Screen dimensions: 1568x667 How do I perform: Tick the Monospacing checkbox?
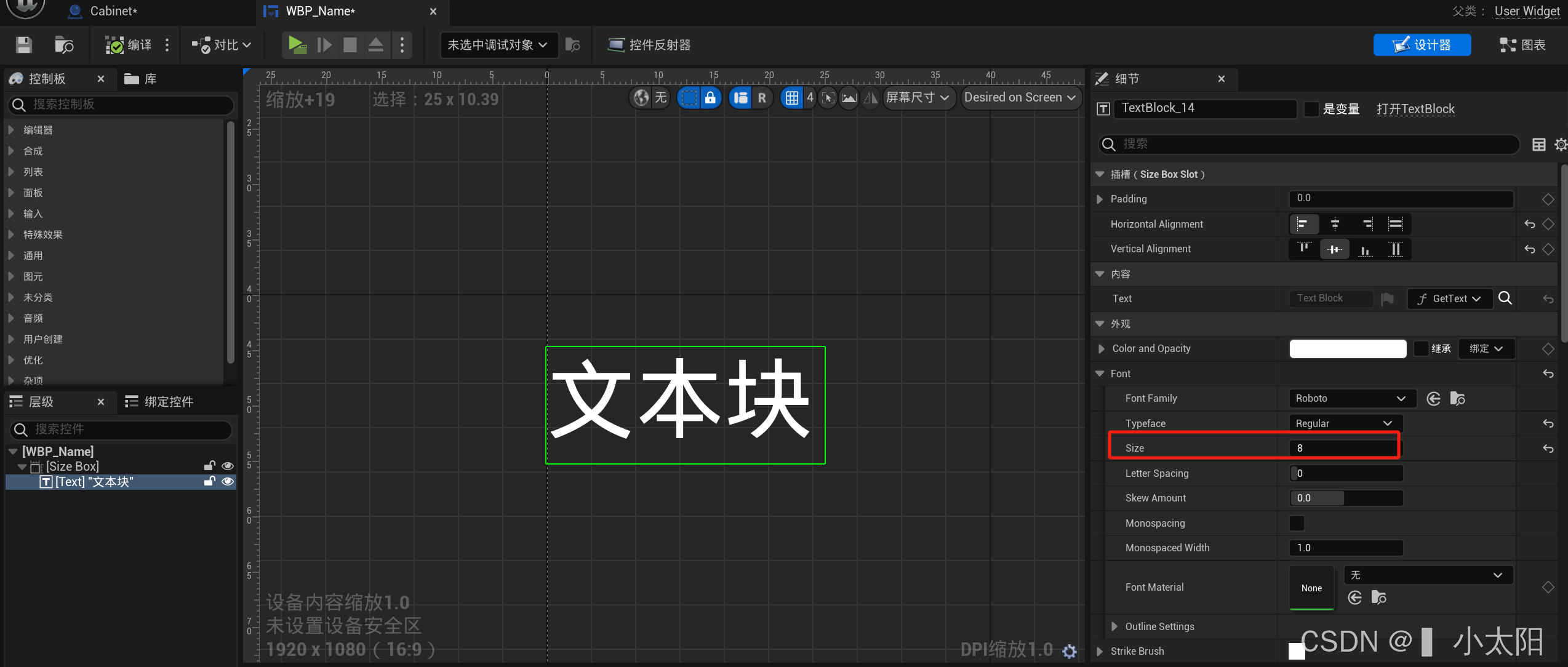pos(1297,523)
